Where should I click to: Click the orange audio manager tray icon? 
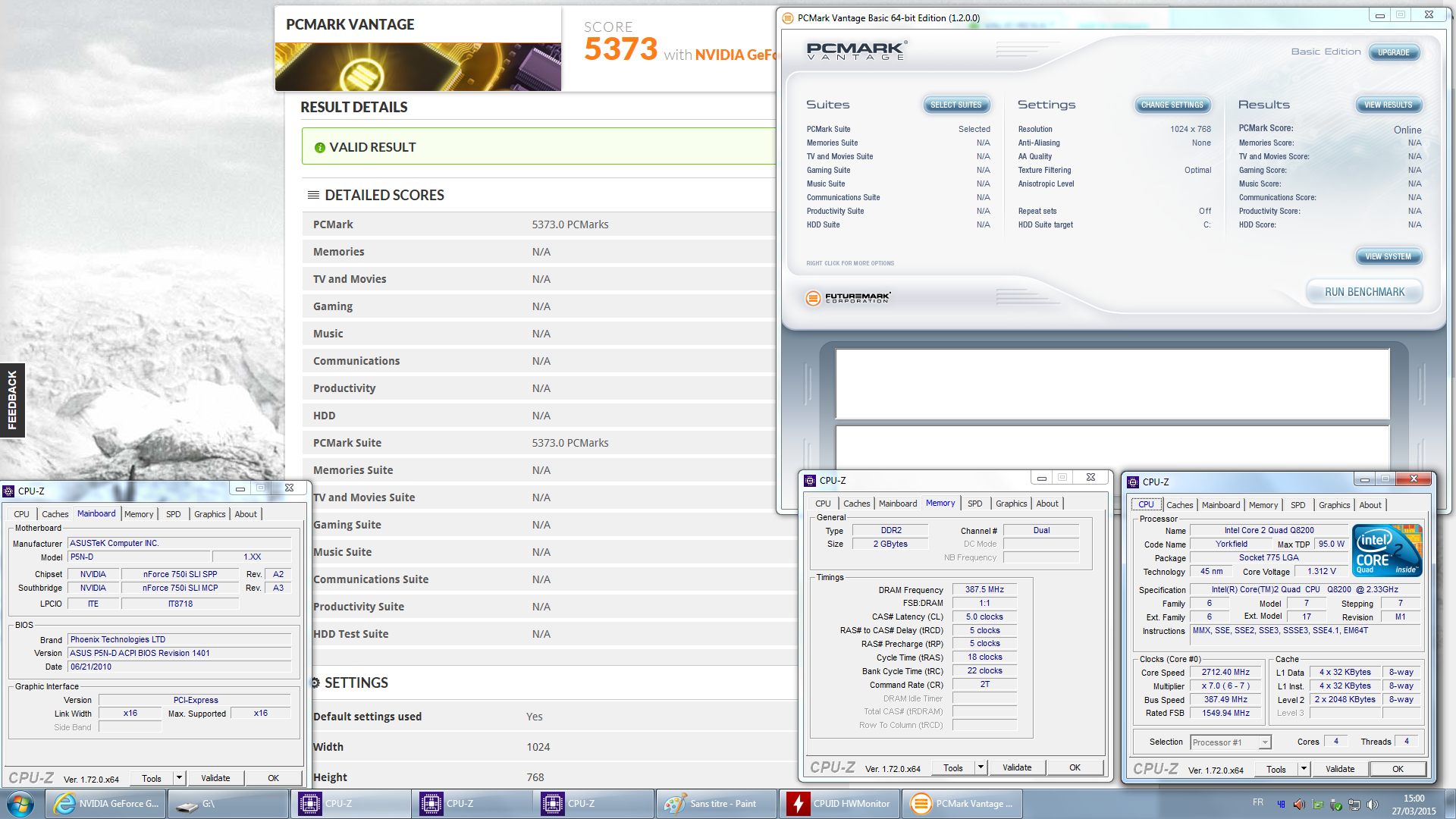coord(1299,805)
